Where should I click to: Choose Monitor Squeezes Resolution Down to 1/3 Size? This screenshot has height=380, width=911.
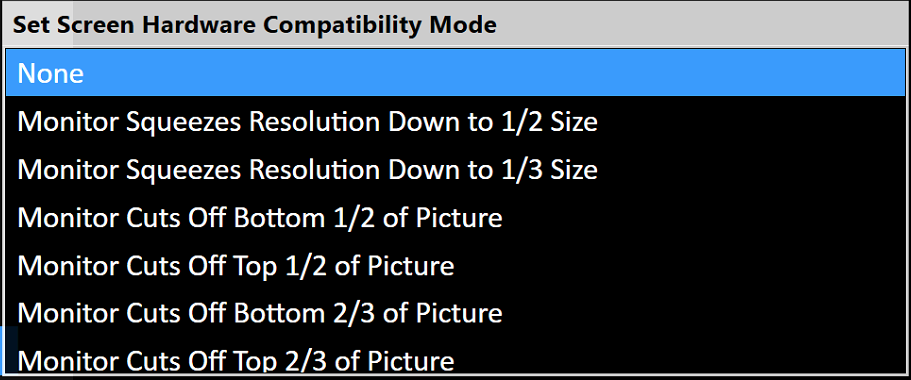click(456, 169)
